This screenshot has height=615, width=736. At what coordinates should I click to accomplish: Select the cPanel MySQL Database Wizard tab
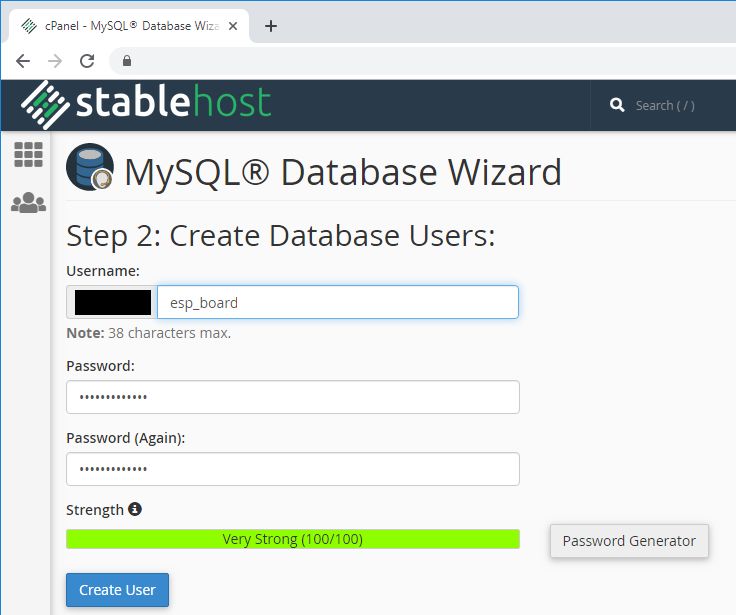[129, 26]
